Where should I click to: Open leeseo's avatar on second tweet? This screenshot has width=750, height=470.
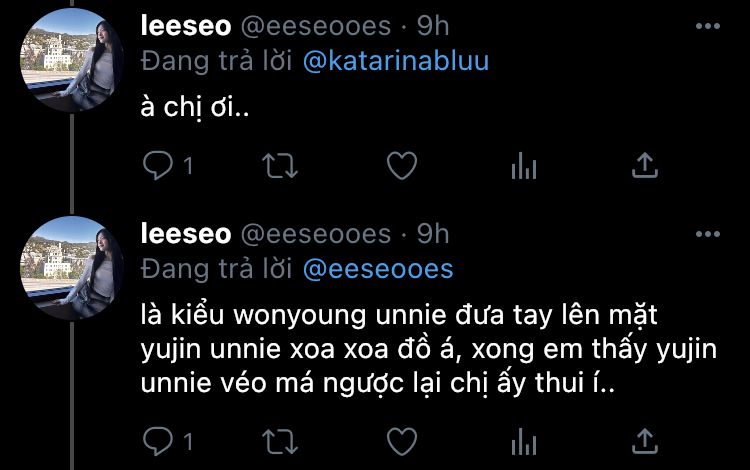tap(72, 268)
